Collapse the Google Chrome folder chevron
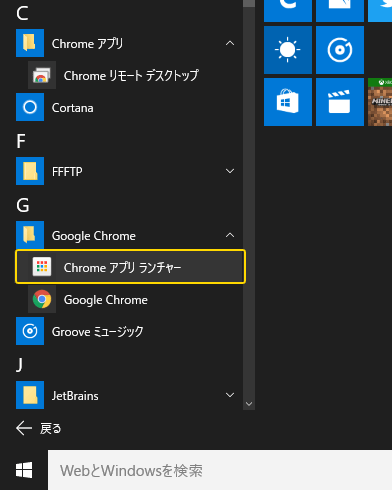The height and width of the screenshot is (490, 392). tap(230, 235)
